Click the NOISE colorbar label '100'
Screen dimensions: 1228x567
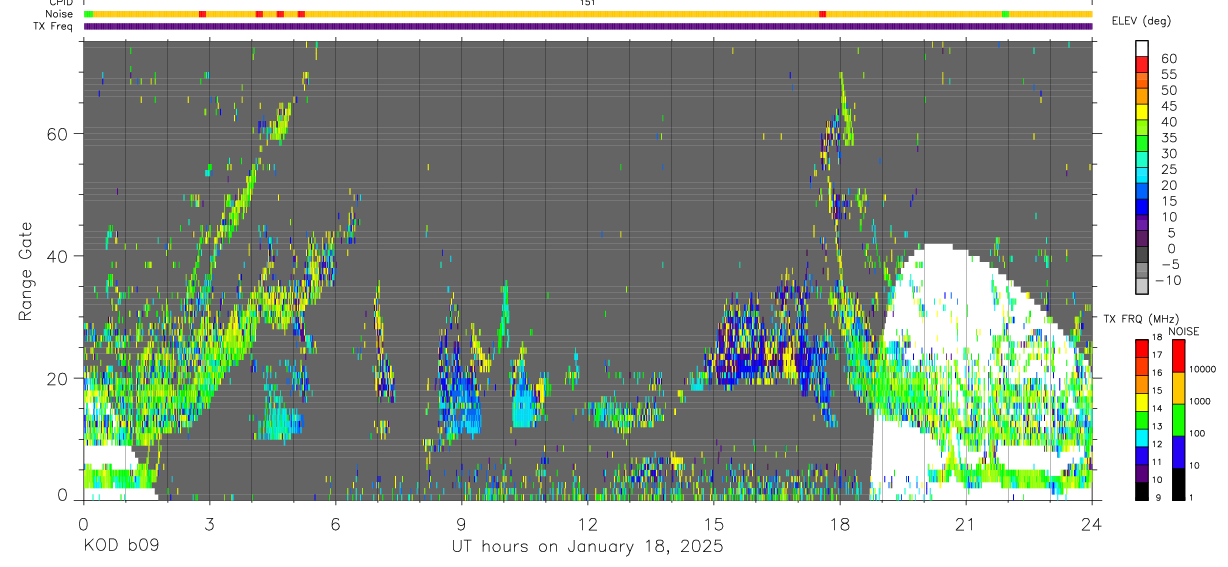[x=1197, y=433]
